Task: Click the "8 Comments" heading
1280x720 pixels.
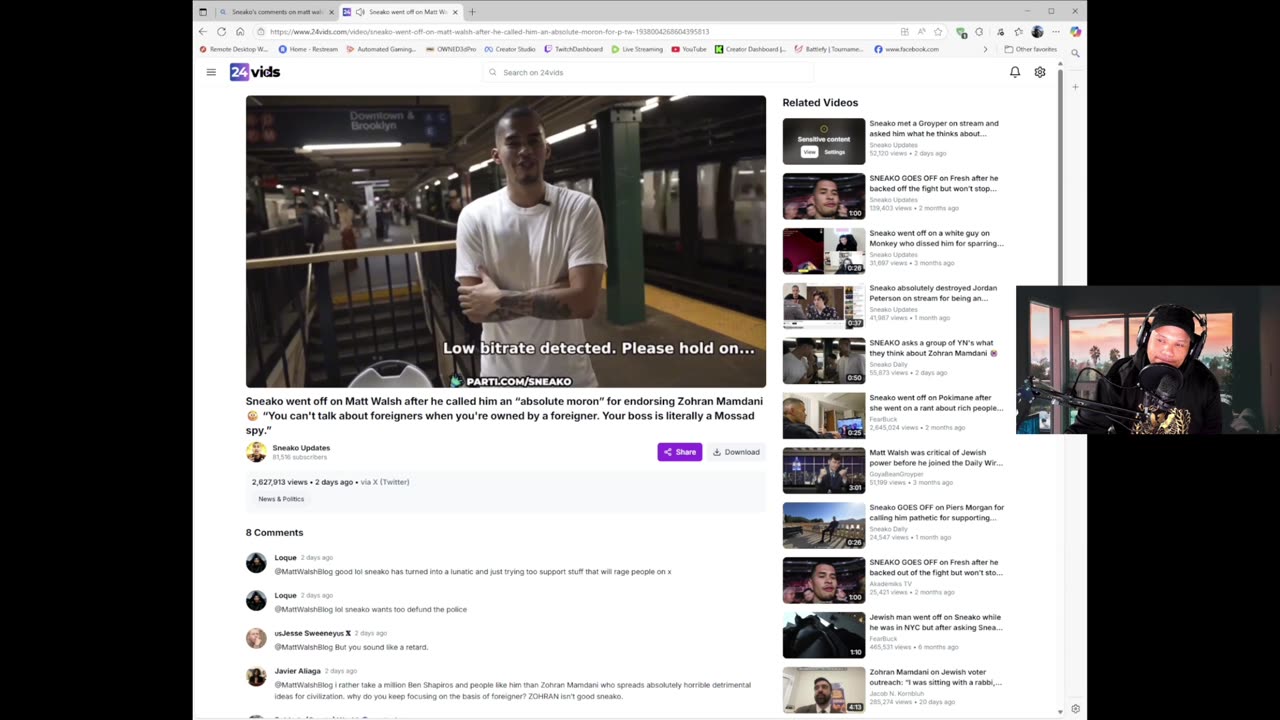Action: [x=274, y=533]
